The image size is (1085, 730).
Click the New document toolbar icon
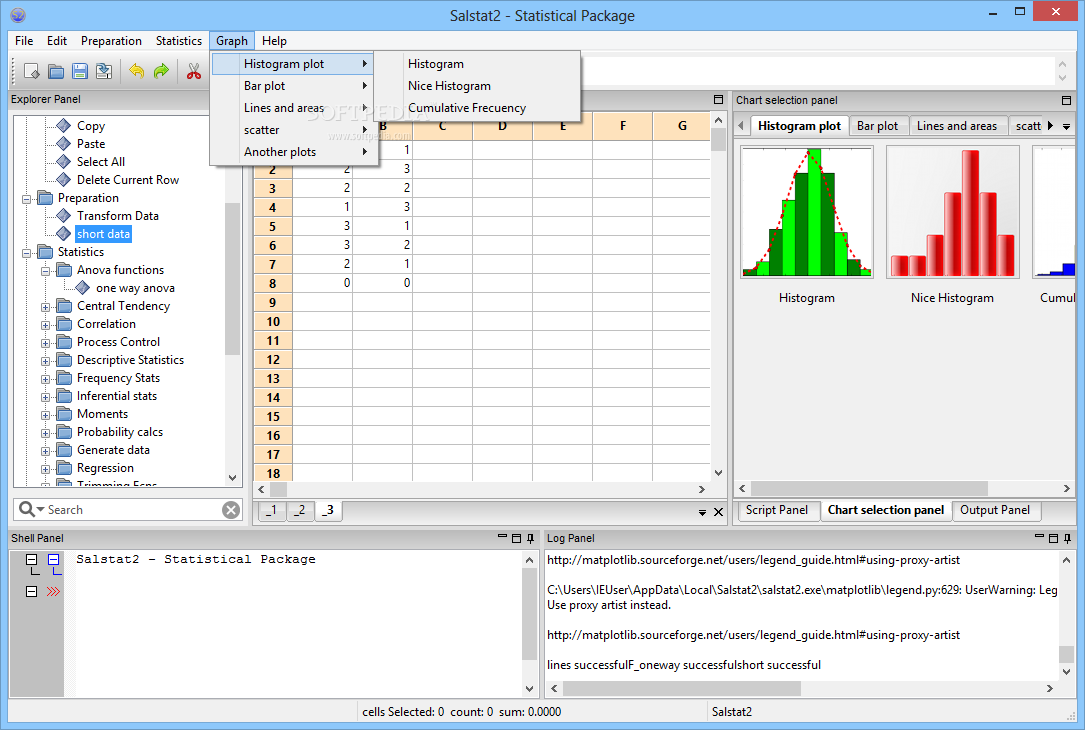(x=32, y=71)
